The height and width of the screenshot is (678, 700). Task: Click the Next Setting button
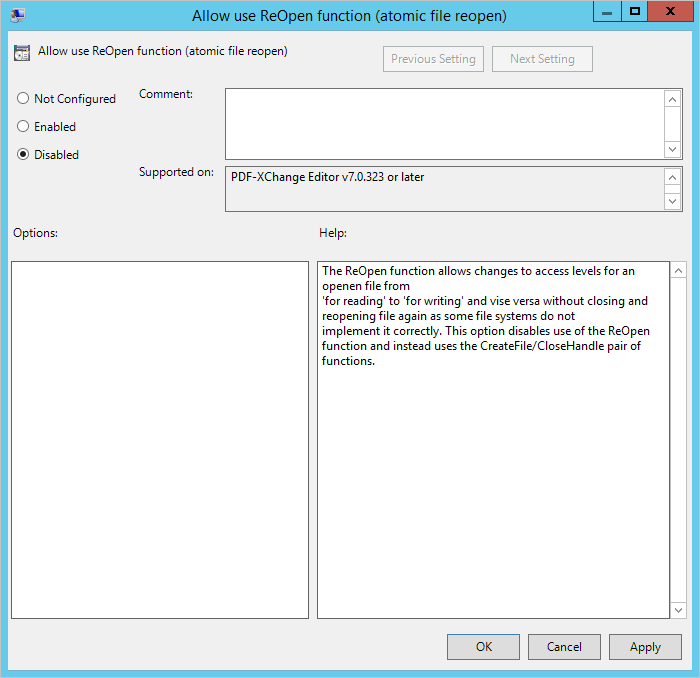coord(542,59)
